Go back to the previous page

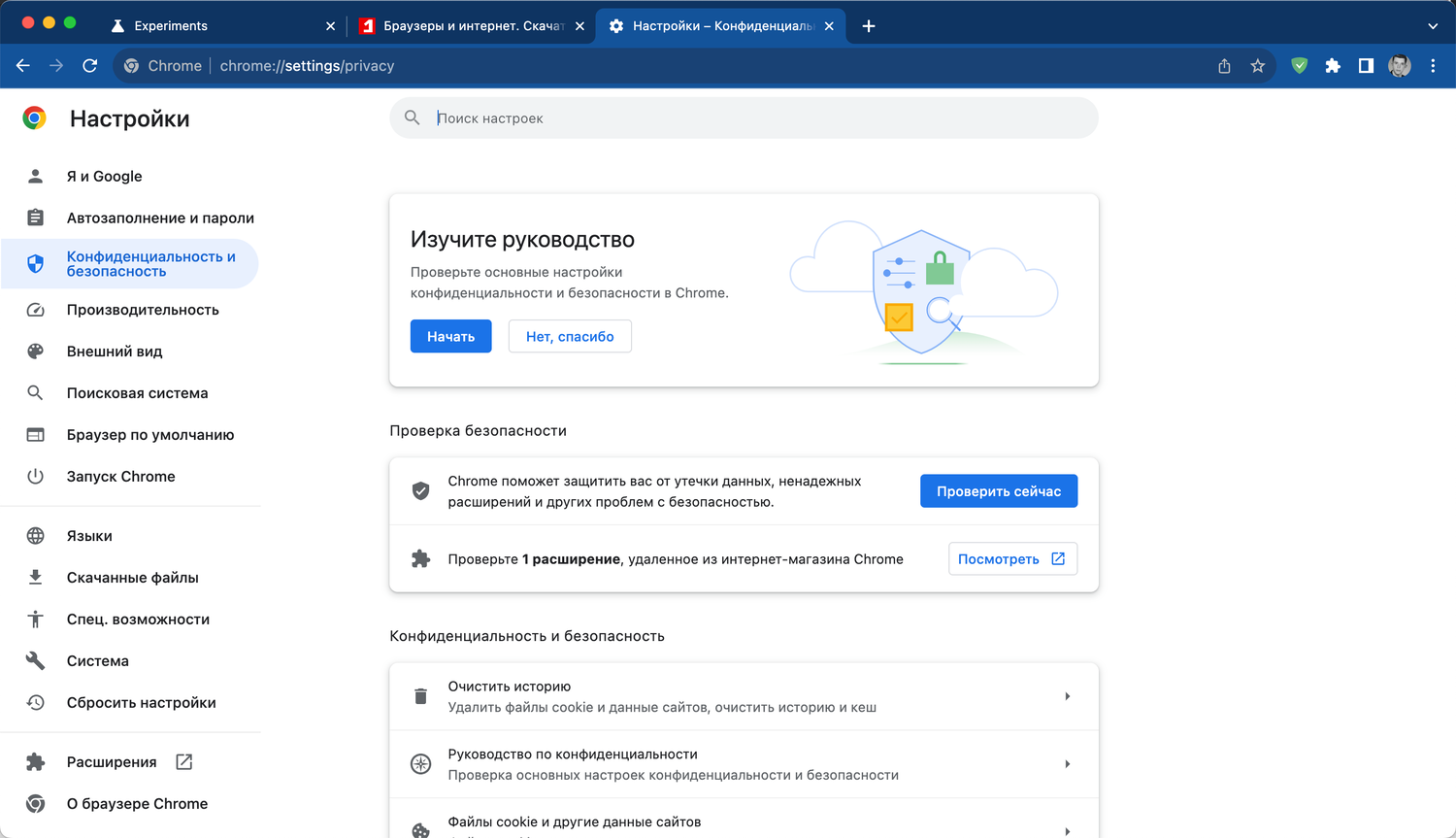click(x=23, y=66)
